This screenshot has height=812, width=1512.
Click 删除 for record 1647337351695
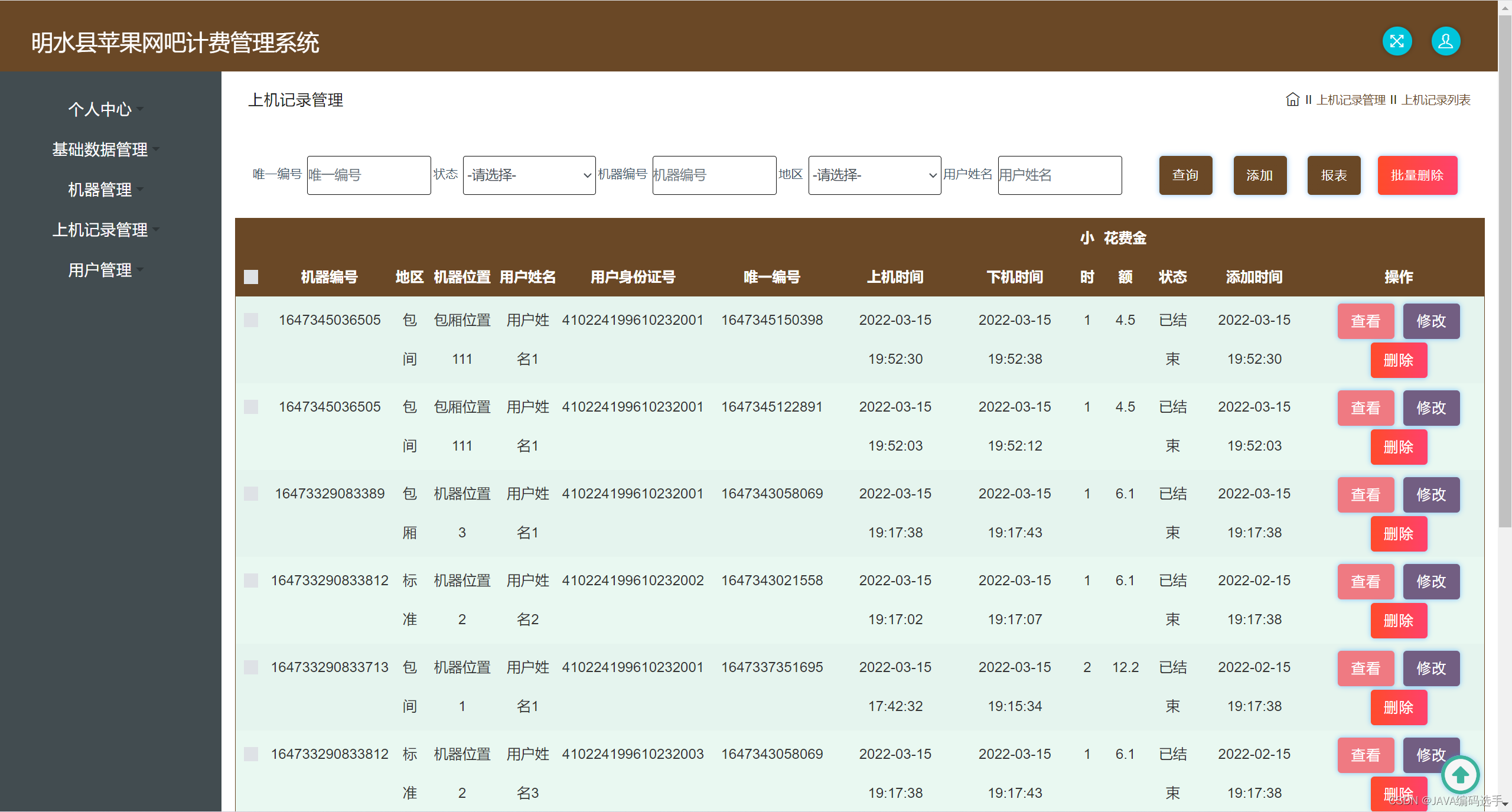pyautogui.click(x=1399, y=707)
